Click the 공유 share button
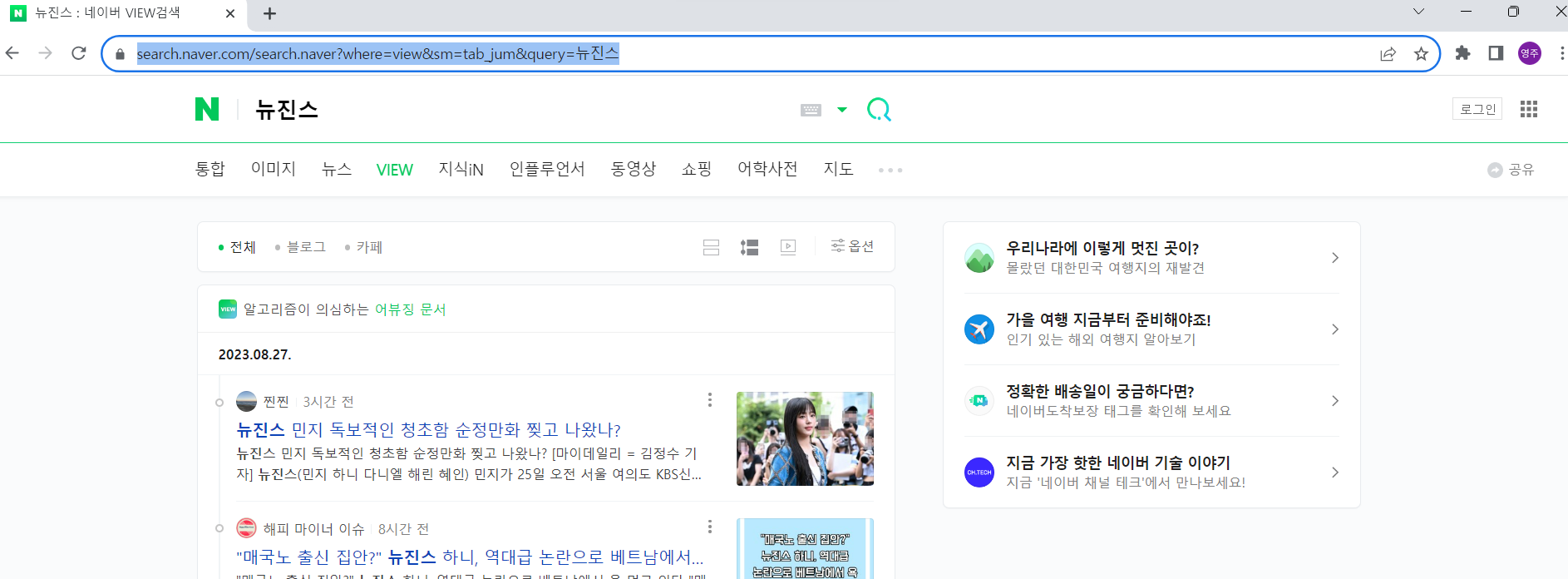The width and height of the screenshot is (1568, 579). tap(1511, 170)
